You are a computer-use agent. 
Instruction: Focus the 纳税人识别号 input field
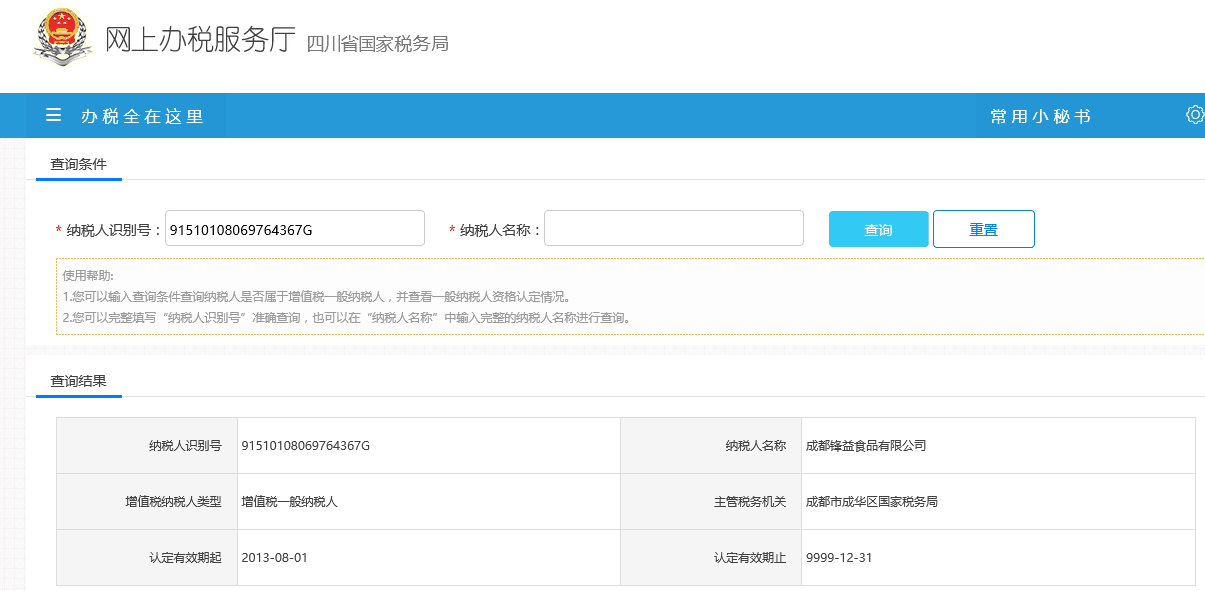click(x=294, y=229)
